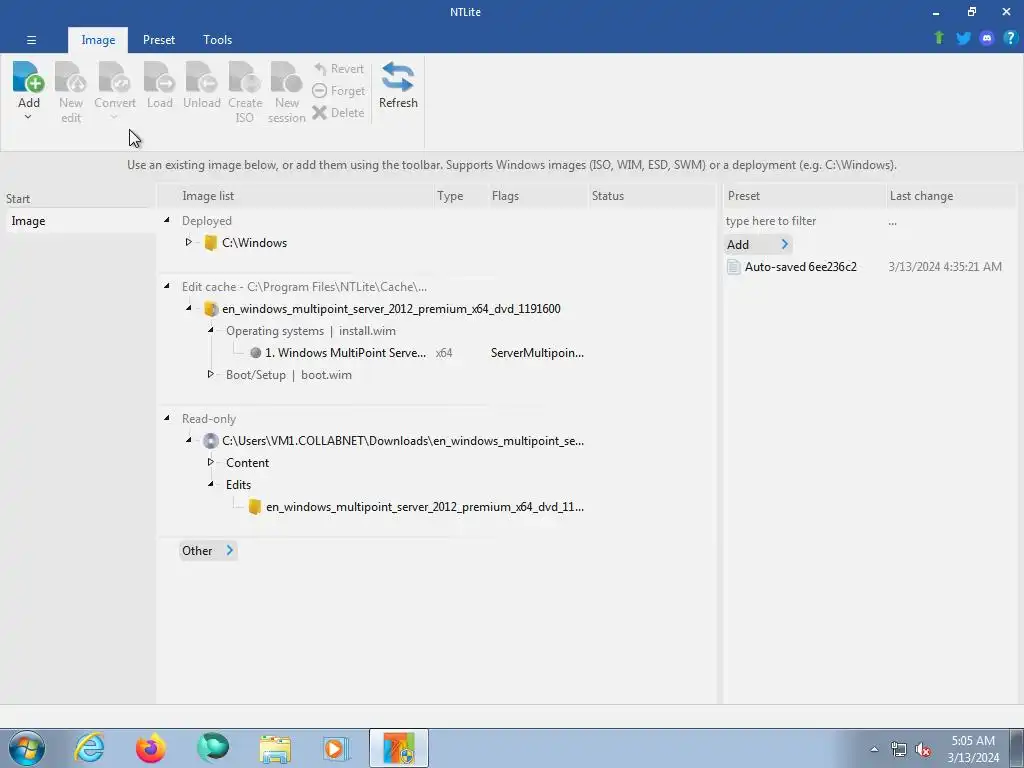The height and width of the screenshot is (768, 1024).
Task: Click the muted volume tray icon
Action: [x=923, y=750]
